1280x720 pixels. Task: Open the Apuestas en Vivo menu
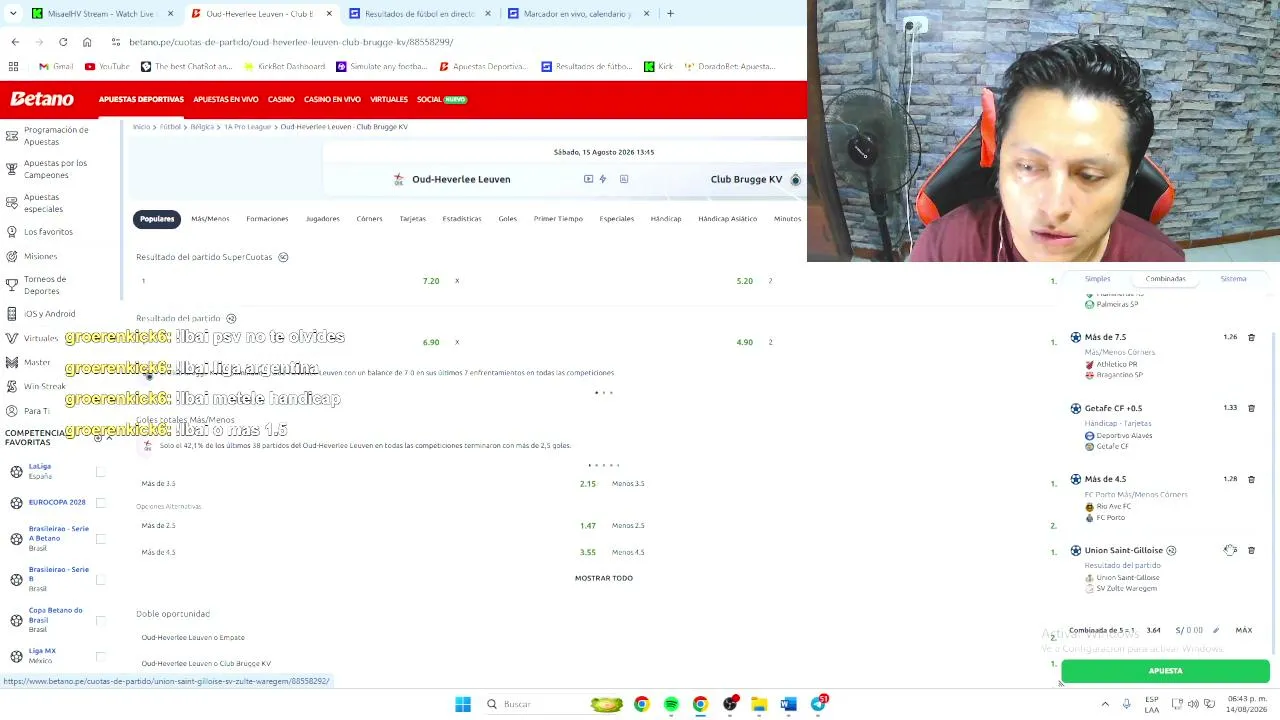(x=226, y=100)
